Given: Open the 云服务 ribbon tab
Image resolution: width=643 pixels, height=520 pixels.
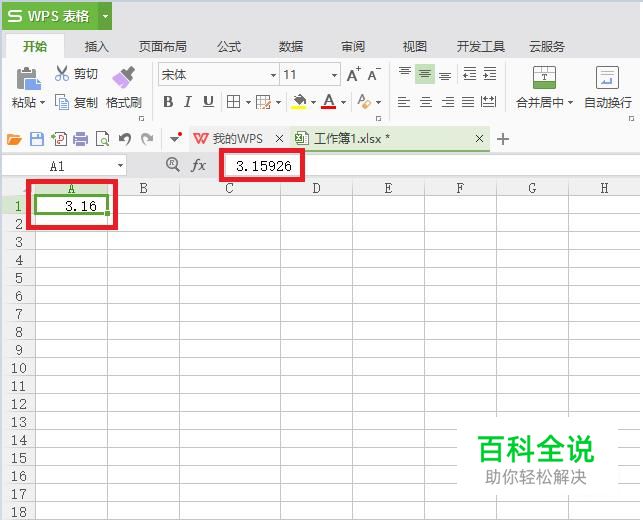Looking at the screenshot, I should click(x=547, y=46).
